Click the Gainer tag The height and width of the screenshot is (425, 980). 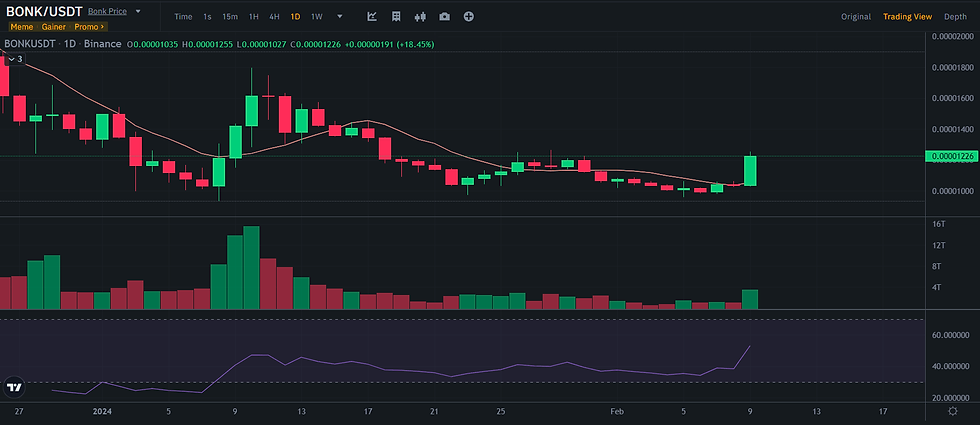(54, 27)
